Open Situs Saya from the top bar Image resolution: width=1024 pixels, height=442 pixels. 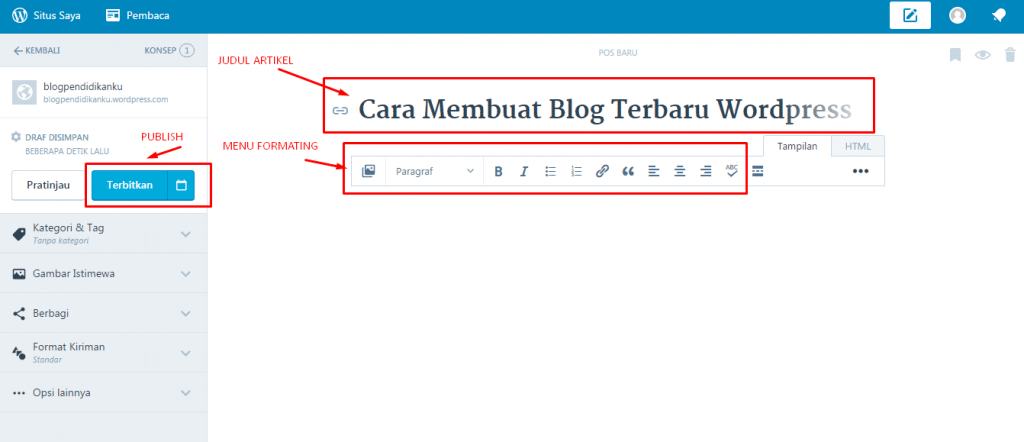click(46, 16)
